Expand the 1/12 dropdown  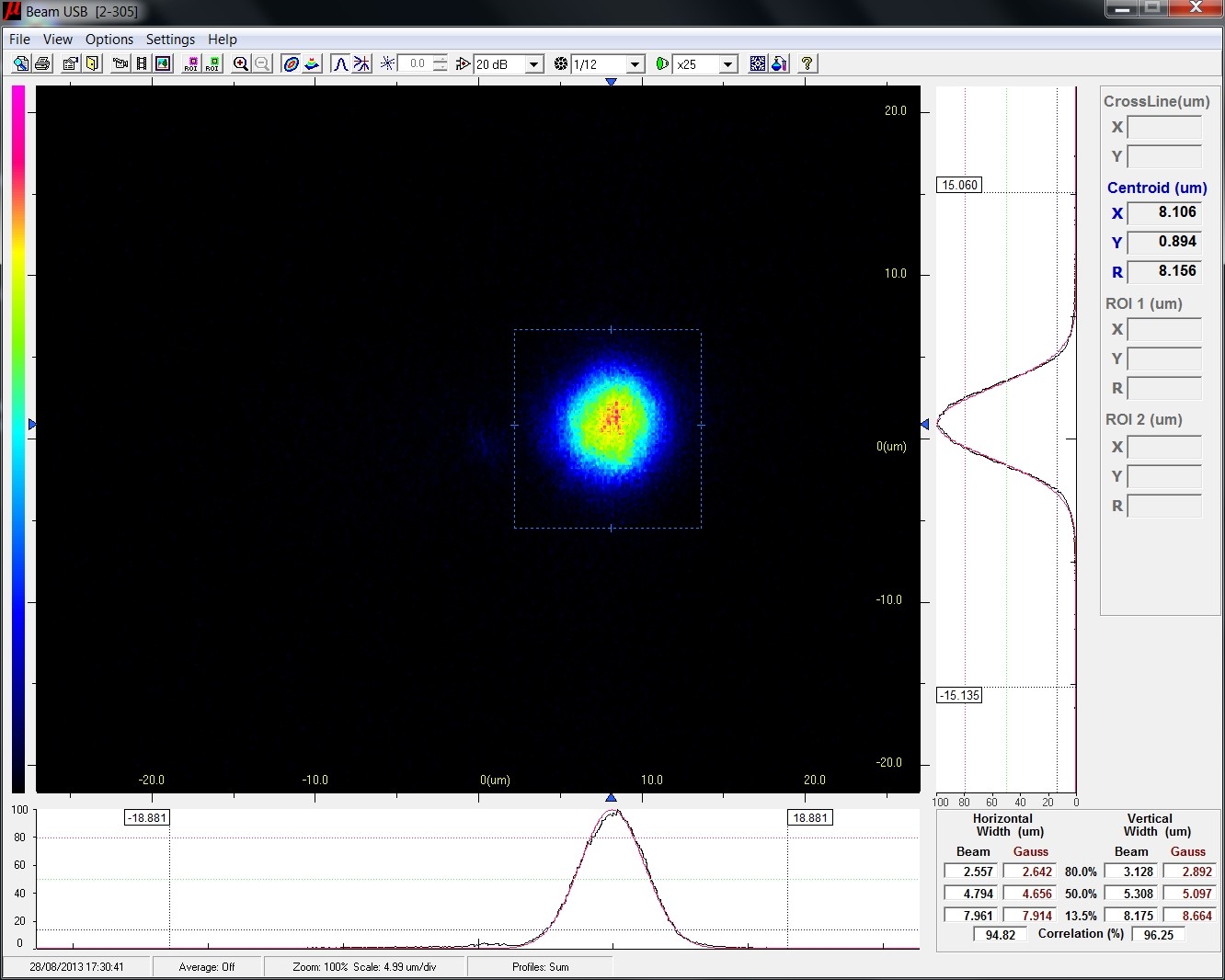pos(635,64)
